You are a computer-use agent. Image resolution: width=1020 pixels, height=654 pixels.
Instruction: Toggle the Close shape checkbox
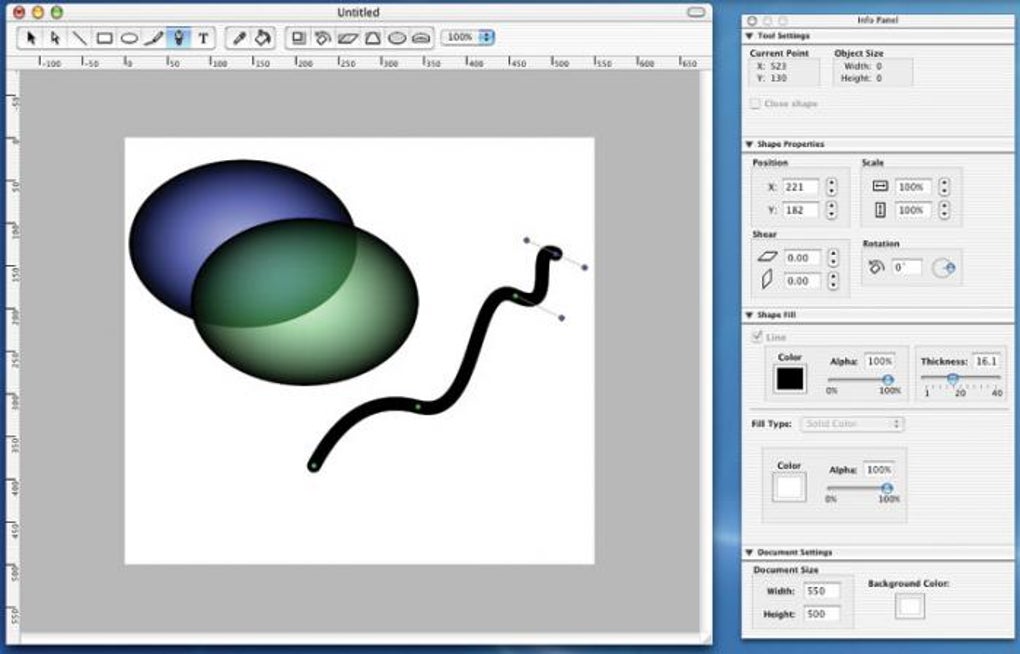(755, 103)
